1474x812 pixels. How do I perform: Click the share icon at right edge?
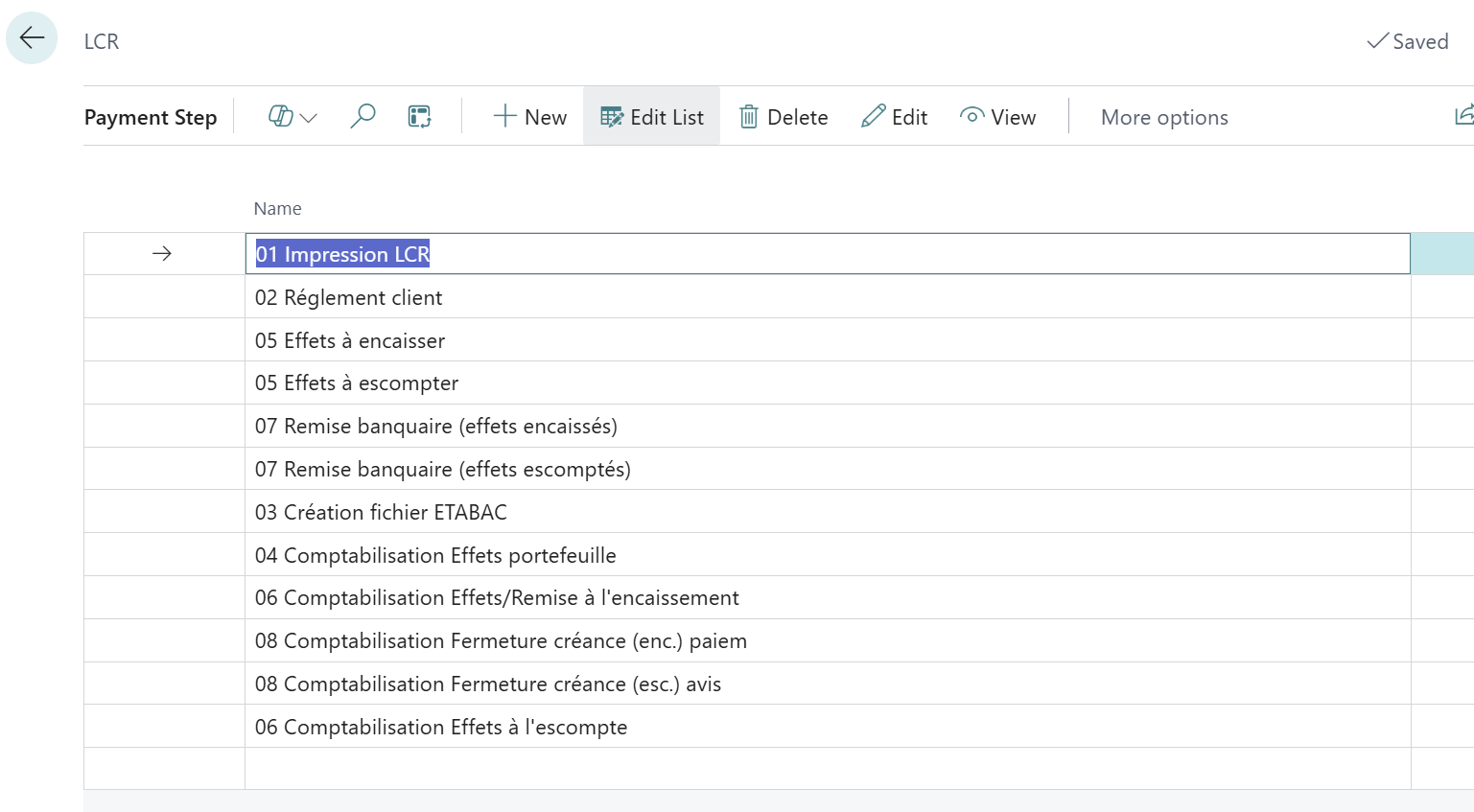click(x=1463, y=116)
